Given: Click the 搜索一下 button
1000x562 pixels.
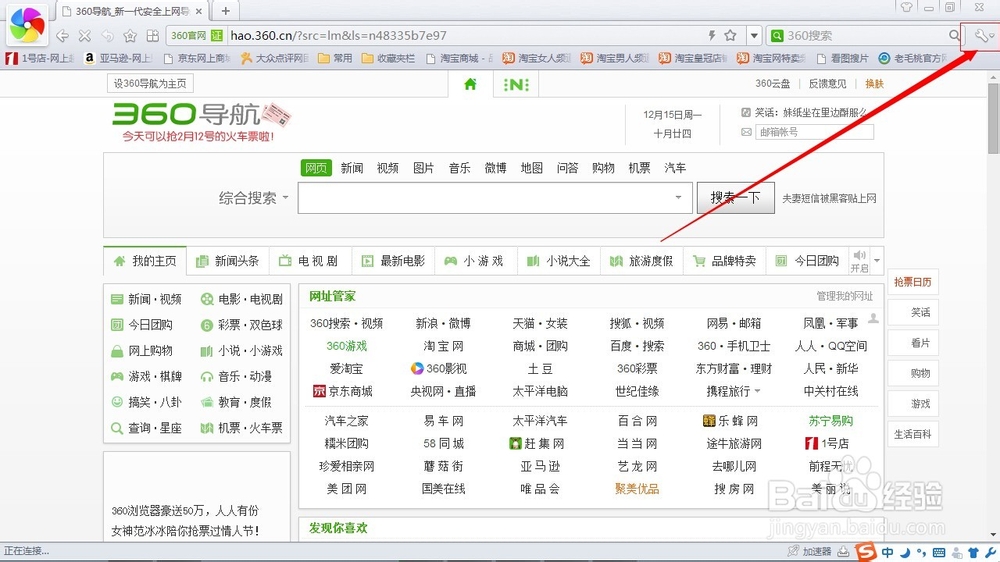Looking at the screenshot, I should (x=735, y=198).
